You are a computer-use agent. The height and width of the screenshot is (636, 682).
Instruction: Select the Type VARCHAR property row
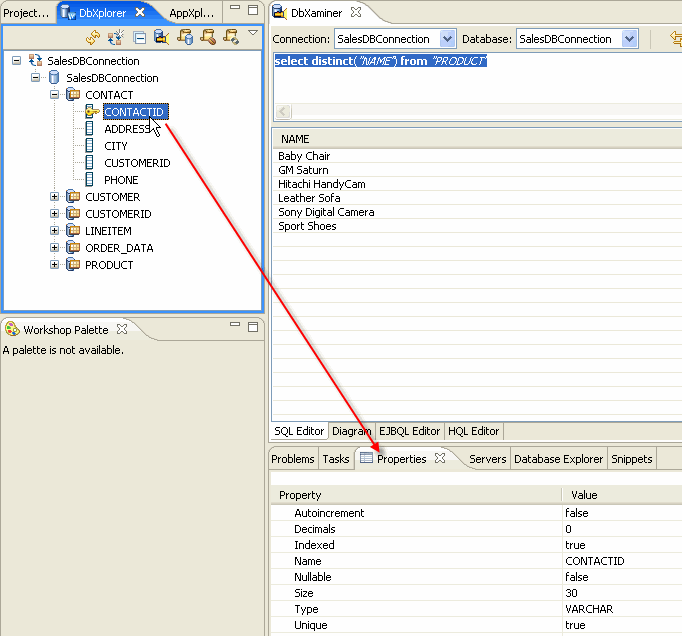pyautogui.click(x=476, y=609)
